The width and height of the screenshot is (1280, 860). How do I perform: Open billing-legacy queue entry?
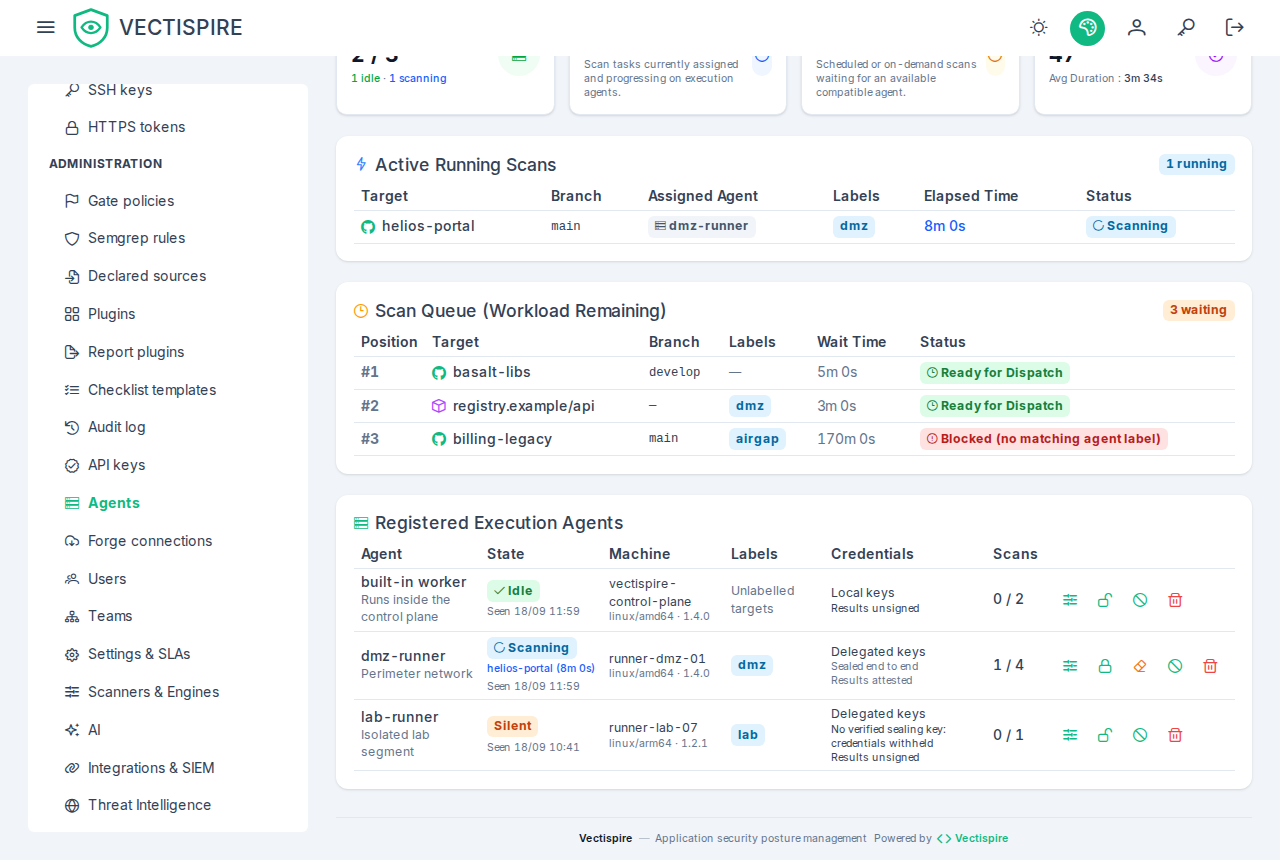click(x=502, y=439)
